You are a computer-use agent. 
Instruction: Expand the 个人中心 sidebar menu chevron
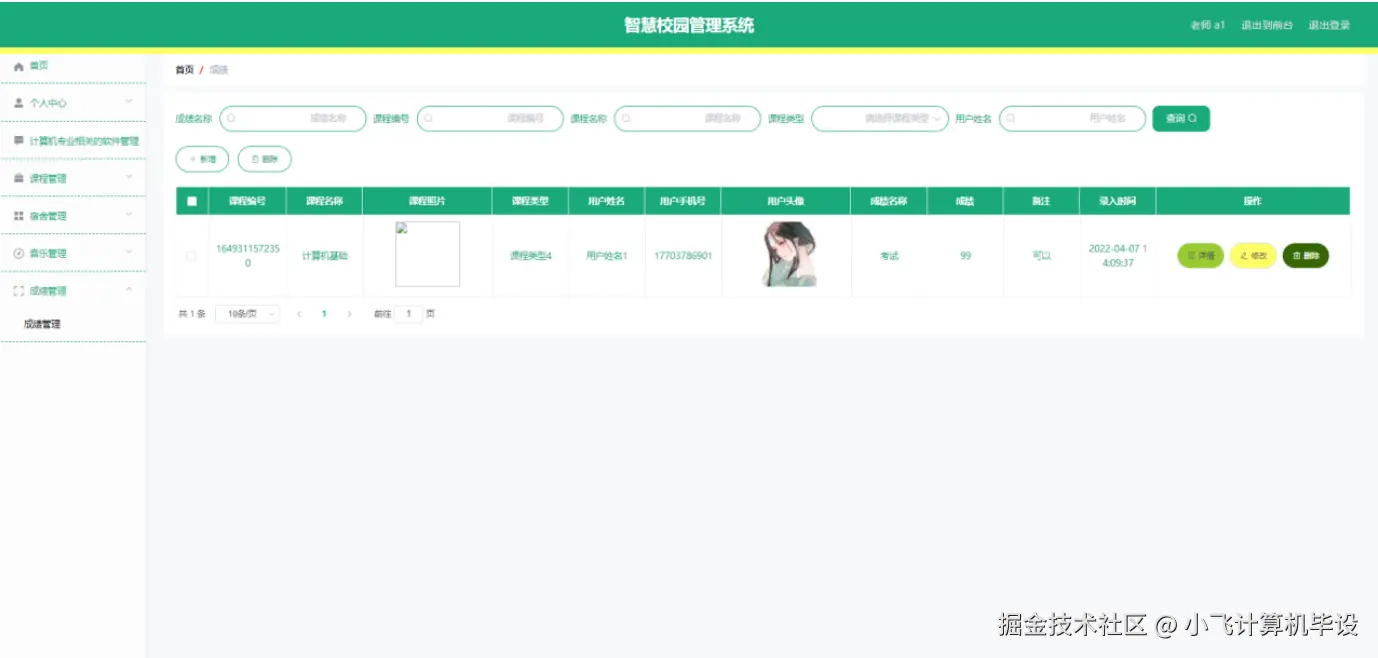[128, 102]
